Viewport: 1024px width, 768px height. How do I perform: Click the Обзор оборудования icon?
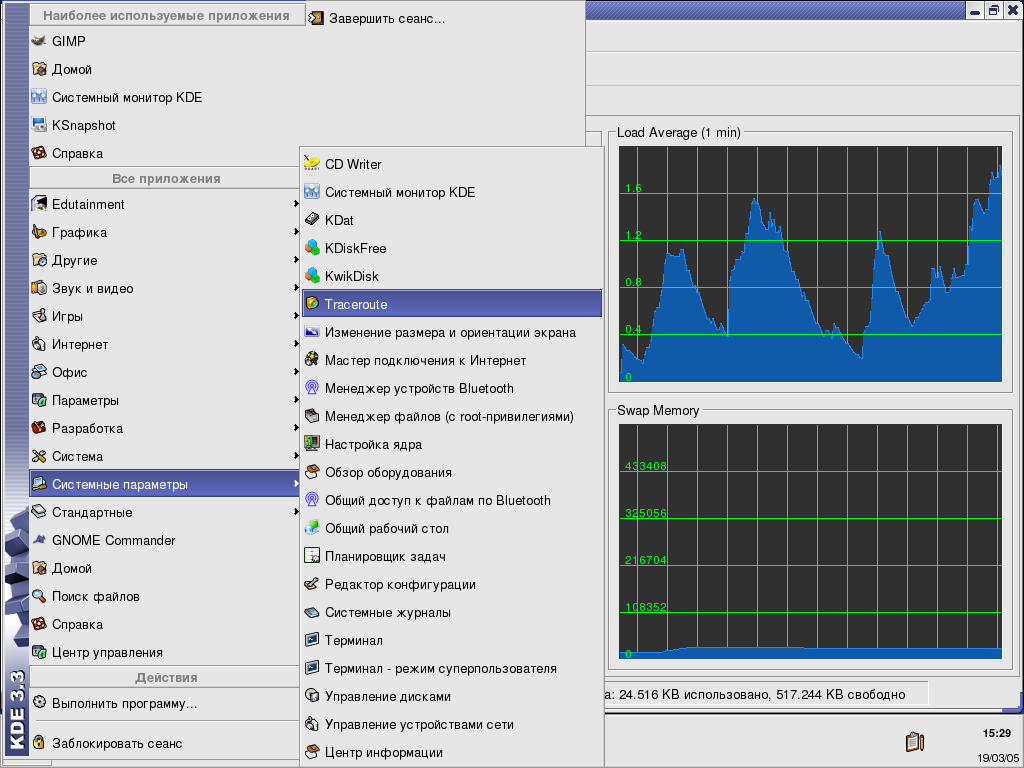[312, 473]
